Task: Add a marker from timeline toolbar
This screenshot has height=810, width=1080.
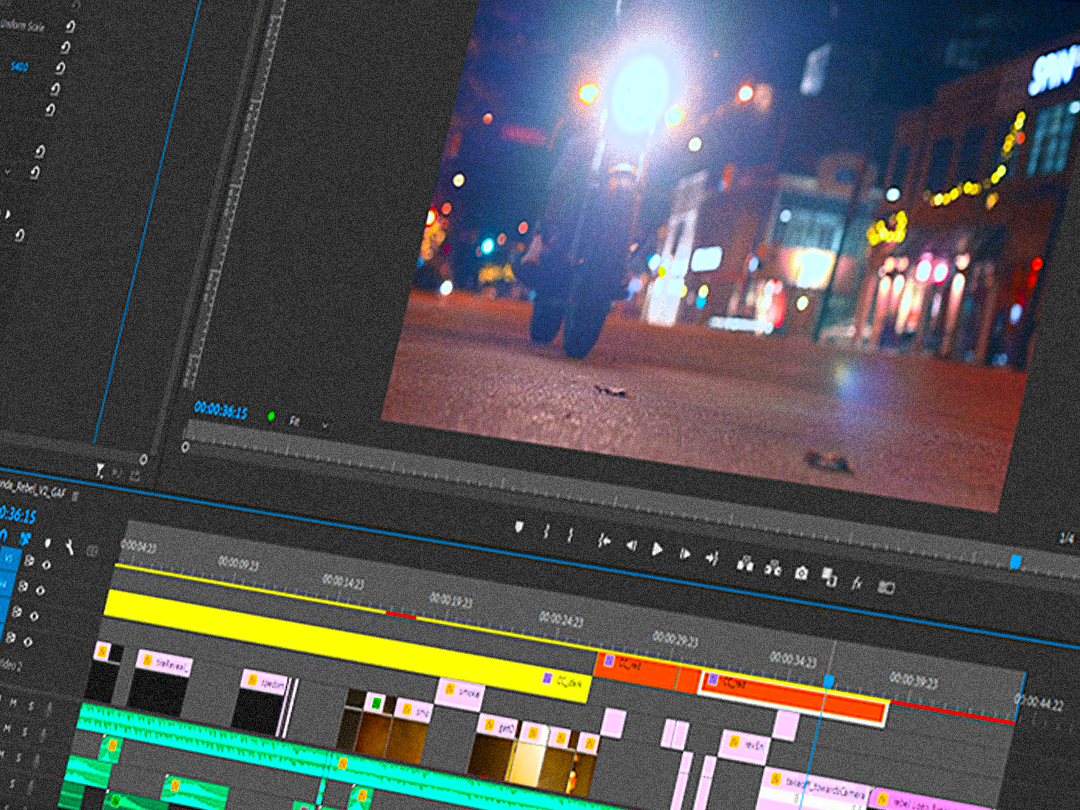Action: tap(47, 543)
